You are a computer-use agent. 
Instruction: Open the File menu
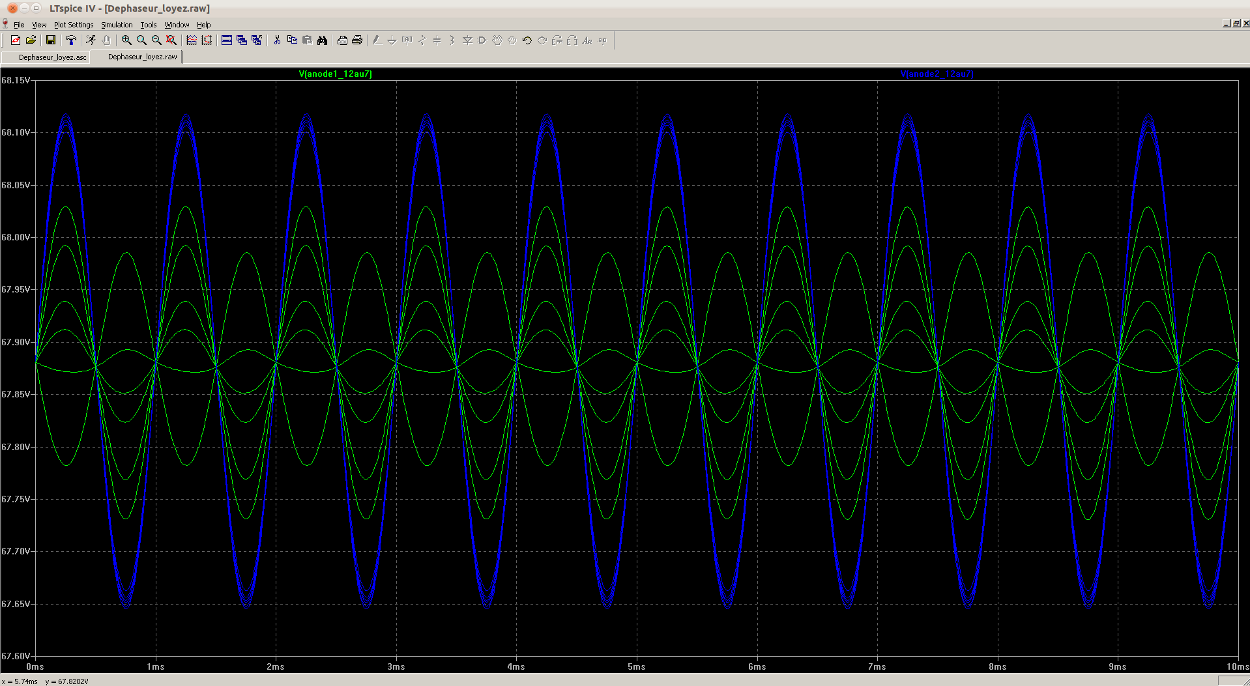[19, 24]
